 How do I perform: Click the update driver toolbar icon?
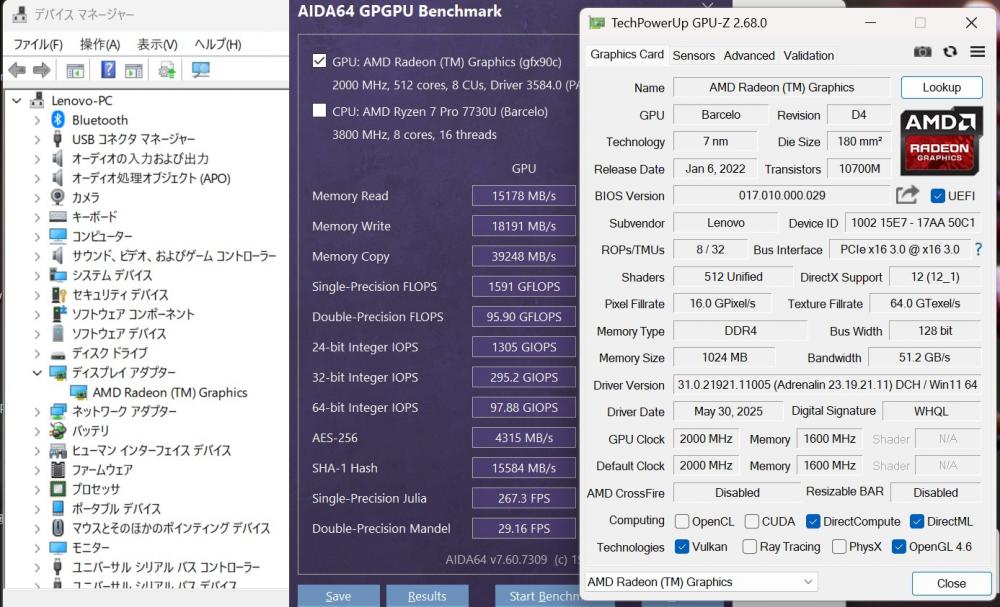(167, 70)
